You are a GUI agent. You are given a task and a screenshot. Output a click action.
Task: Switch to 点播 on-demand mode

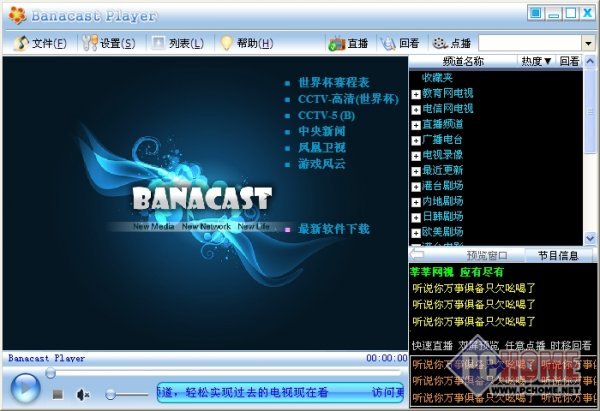(452, 43)
